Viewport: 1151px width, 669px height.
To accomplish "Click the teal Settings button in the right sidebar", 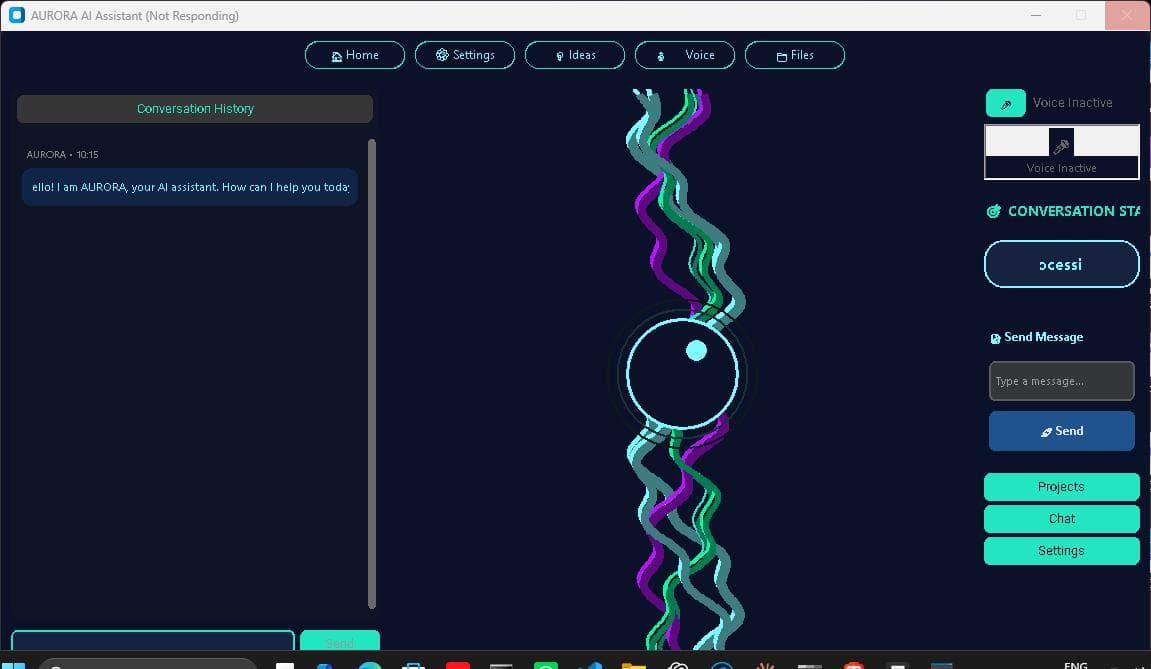I will (1061, 551).
